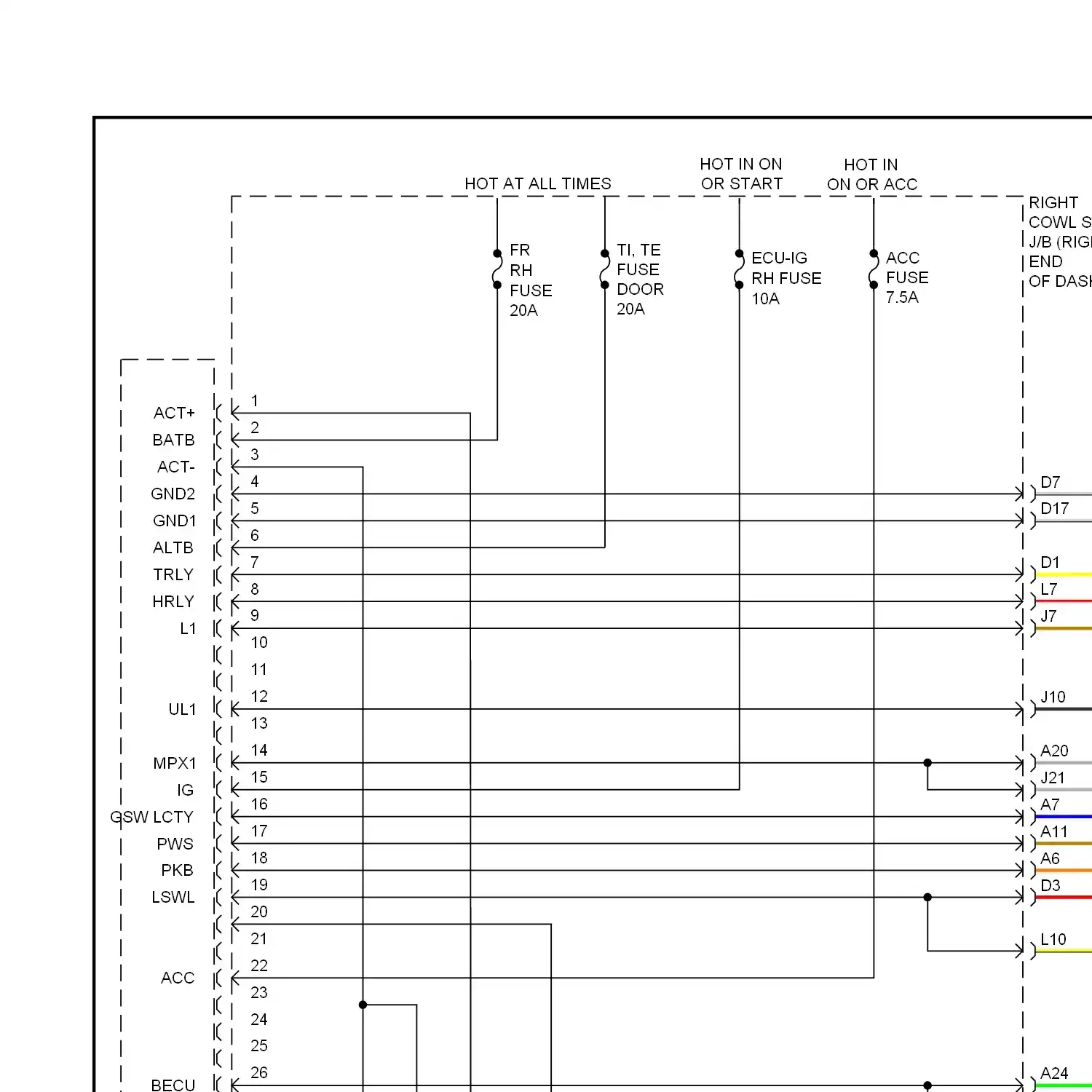Click the ECU-IG RH FUSE 10A label

pyautogui.click(x=786, y=278)
